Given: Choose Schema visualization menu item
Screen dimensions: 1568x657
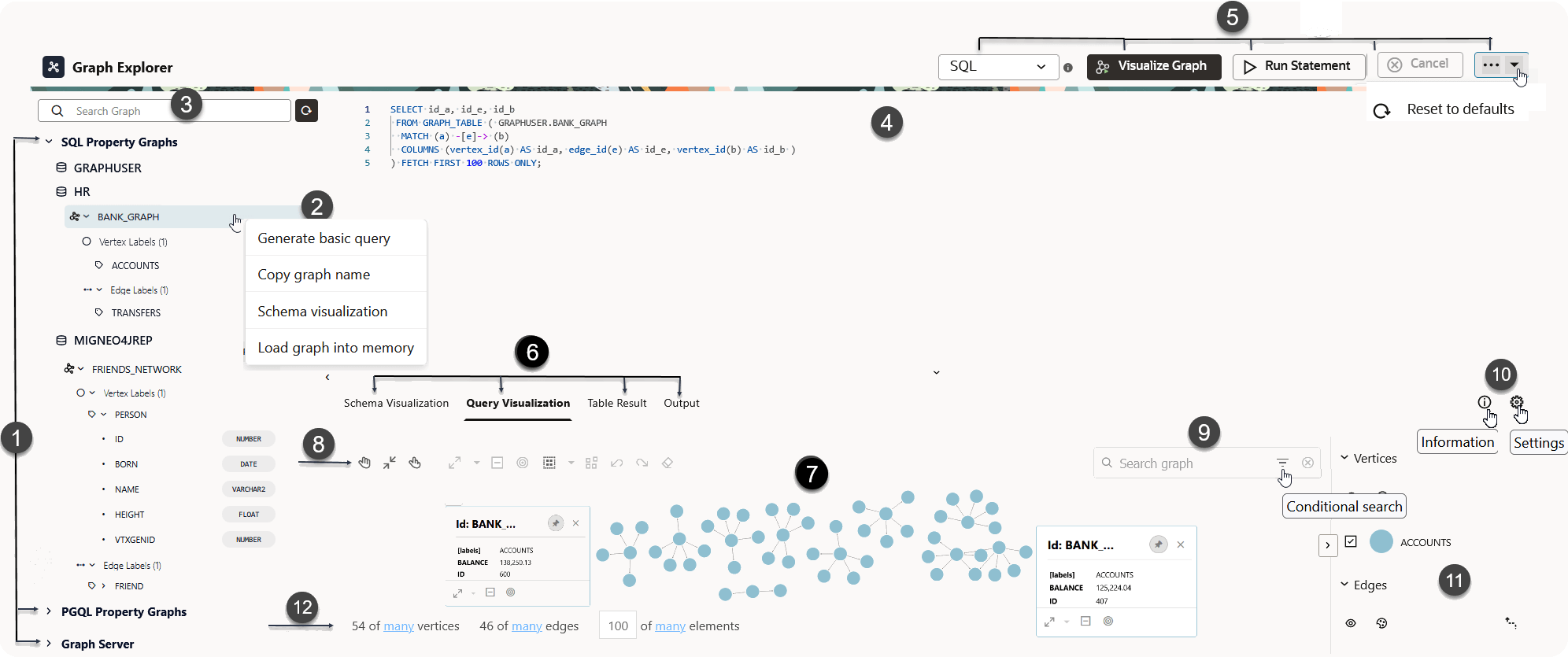Looking at the screenshot, I should (336, 312).
